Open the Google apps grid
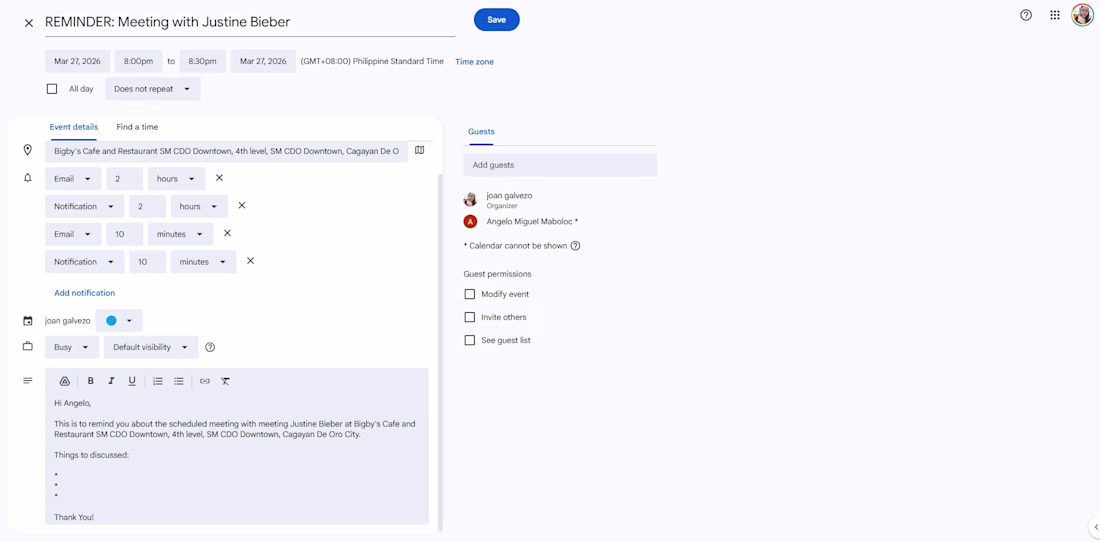The image size is (1100, 542). 1054,15
